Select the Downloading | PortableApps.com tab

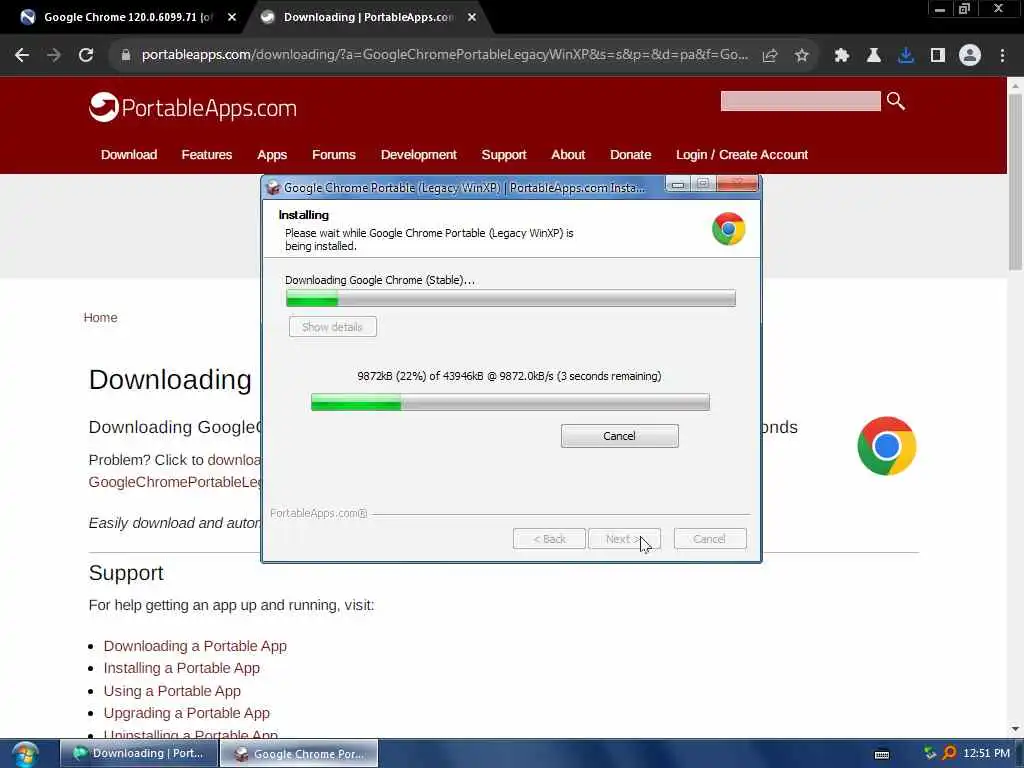[x=367, y=18]
